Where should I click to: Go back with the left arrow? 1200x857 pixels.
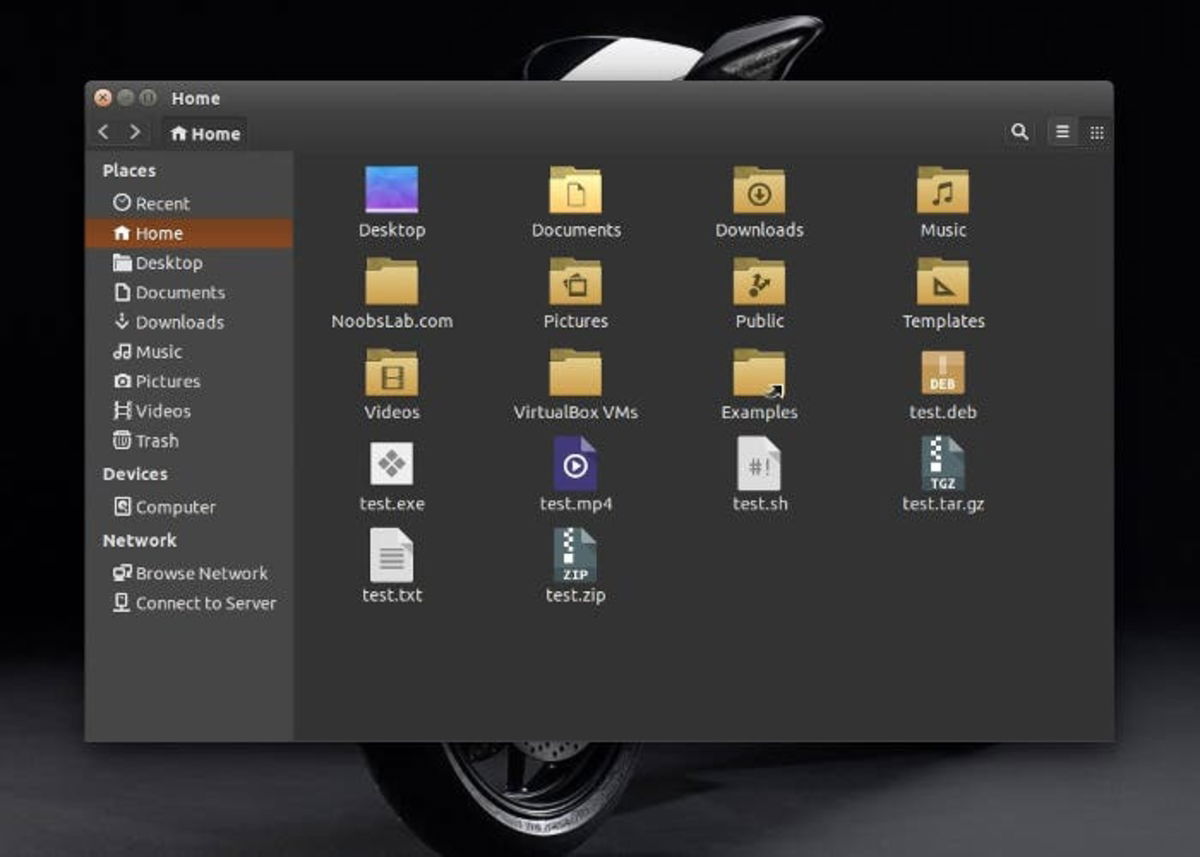point(103,132)
